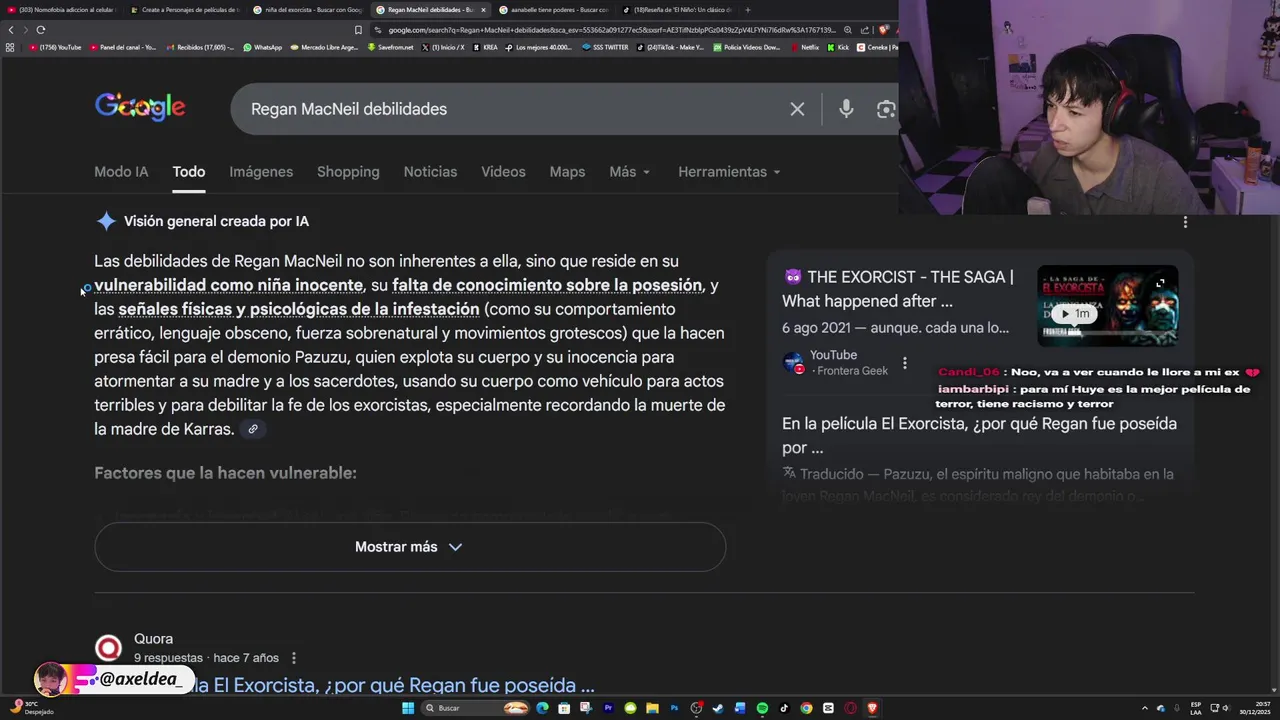Open TikTok from taskbar
This screenshot has width=1280, height=720.
coord(784,708)
